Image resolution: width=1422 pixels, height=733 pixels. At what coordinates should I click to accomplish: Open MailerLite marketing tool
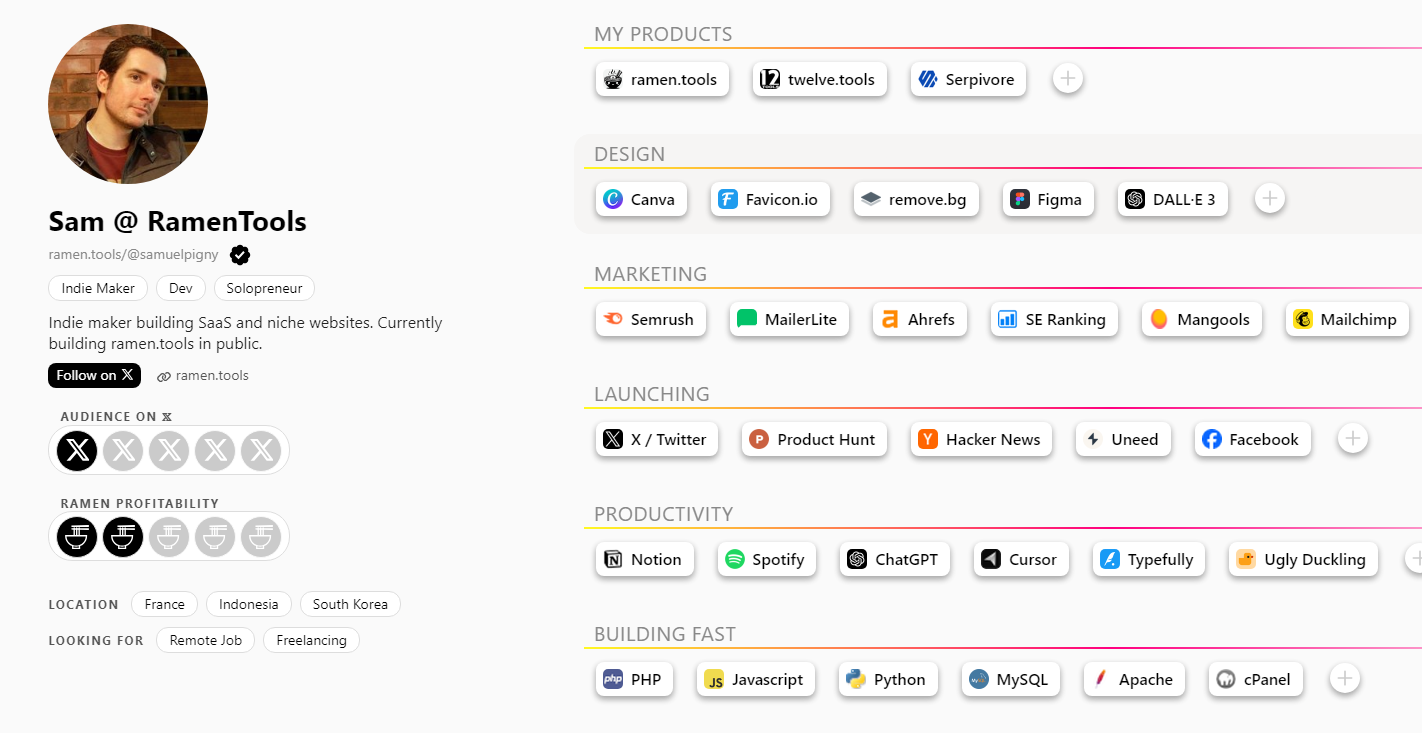pos(789,319)
